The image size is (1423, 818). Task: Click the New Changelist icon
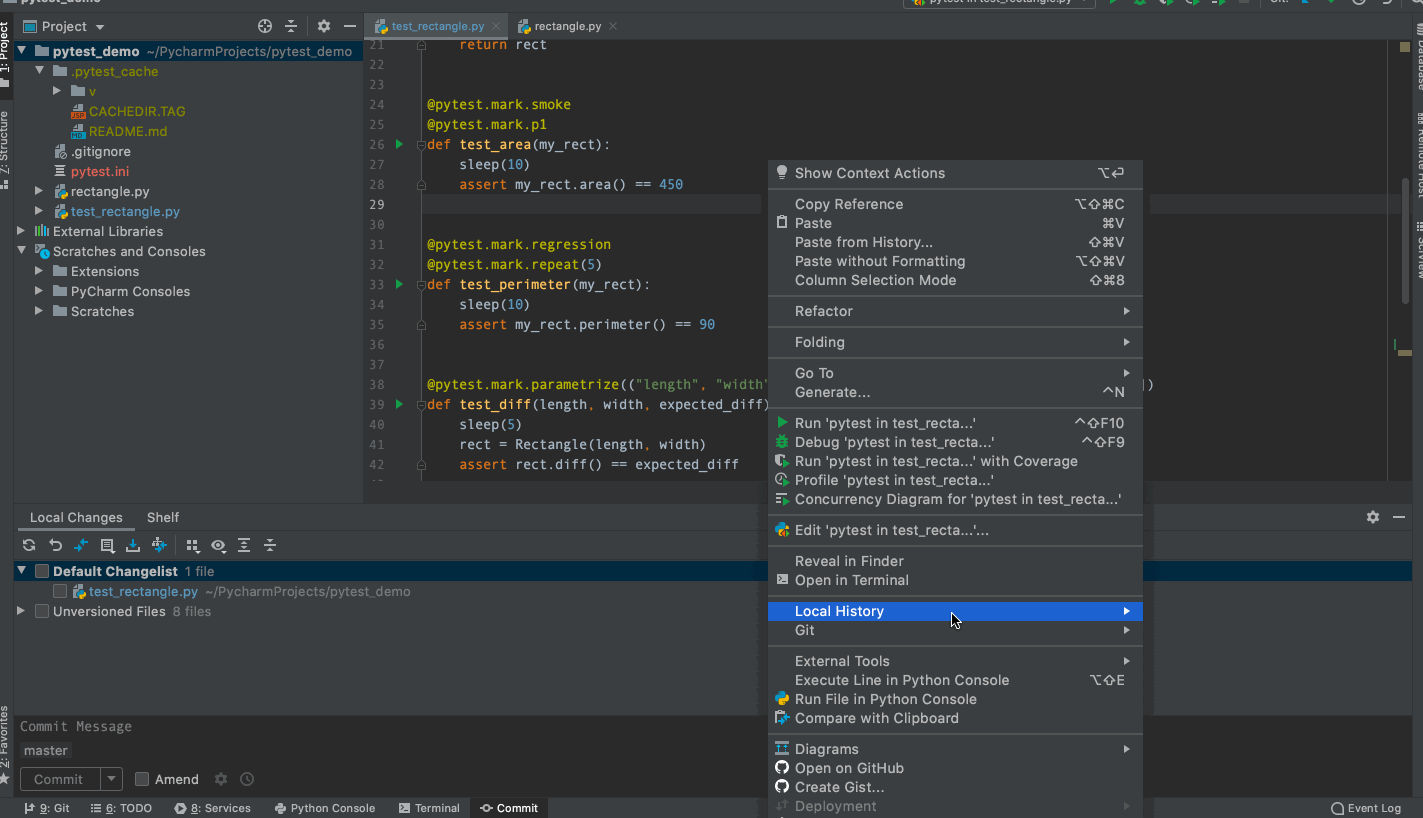(107, 545)
